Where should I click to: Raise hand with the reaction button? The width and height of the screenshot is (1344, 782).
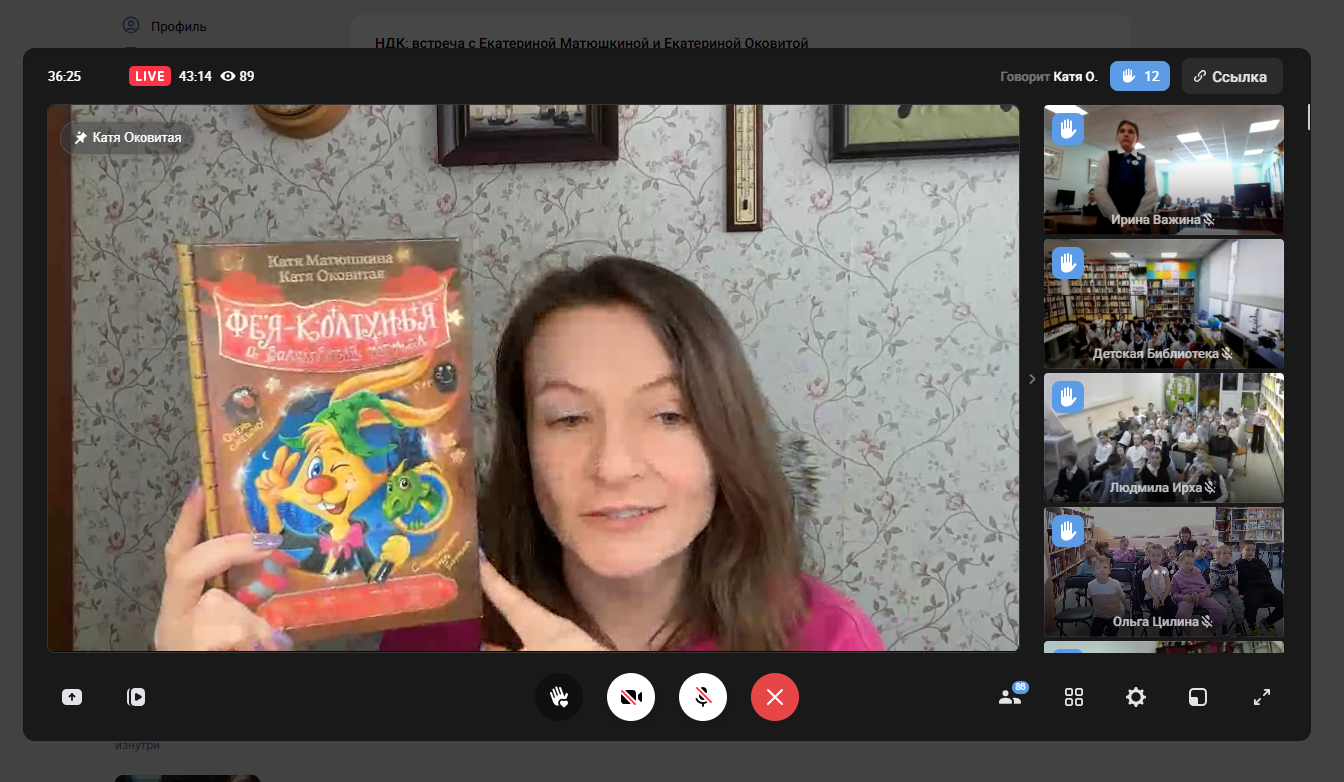tap(559, 697)
